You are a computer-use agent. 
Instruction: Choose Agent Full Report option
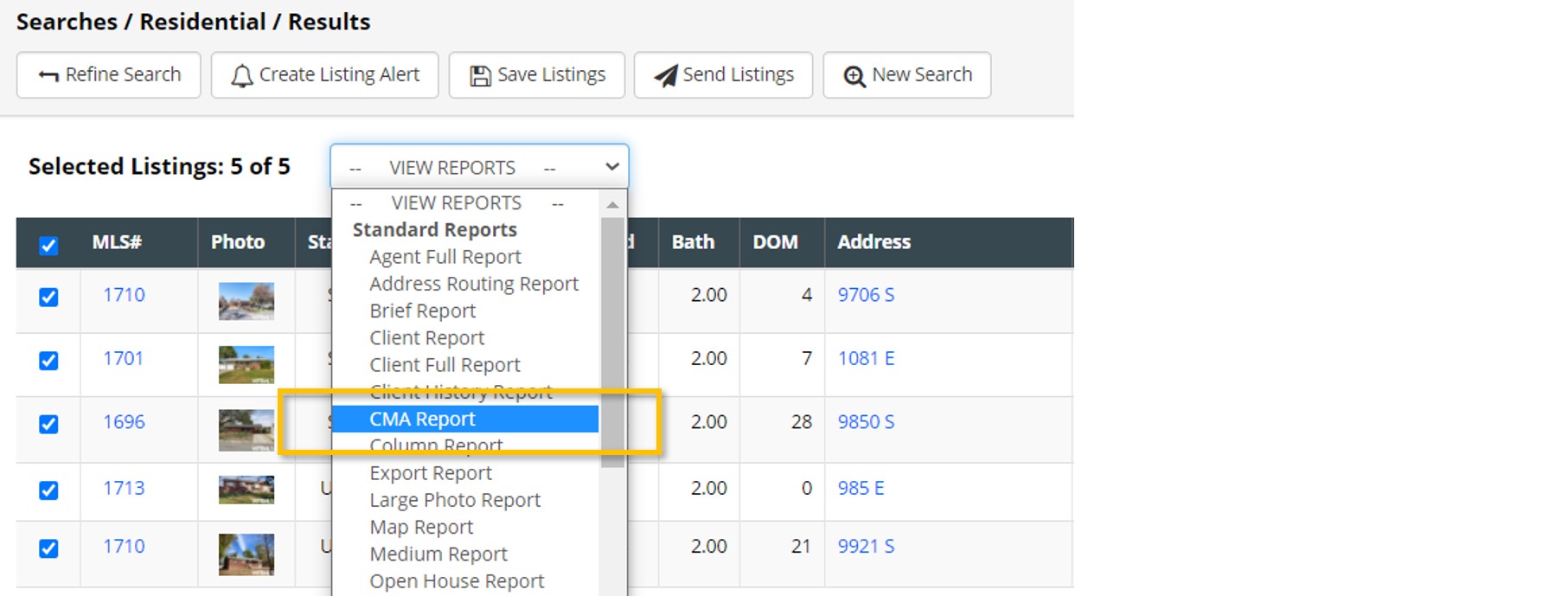pyautogui.click(x=445, y=257)
